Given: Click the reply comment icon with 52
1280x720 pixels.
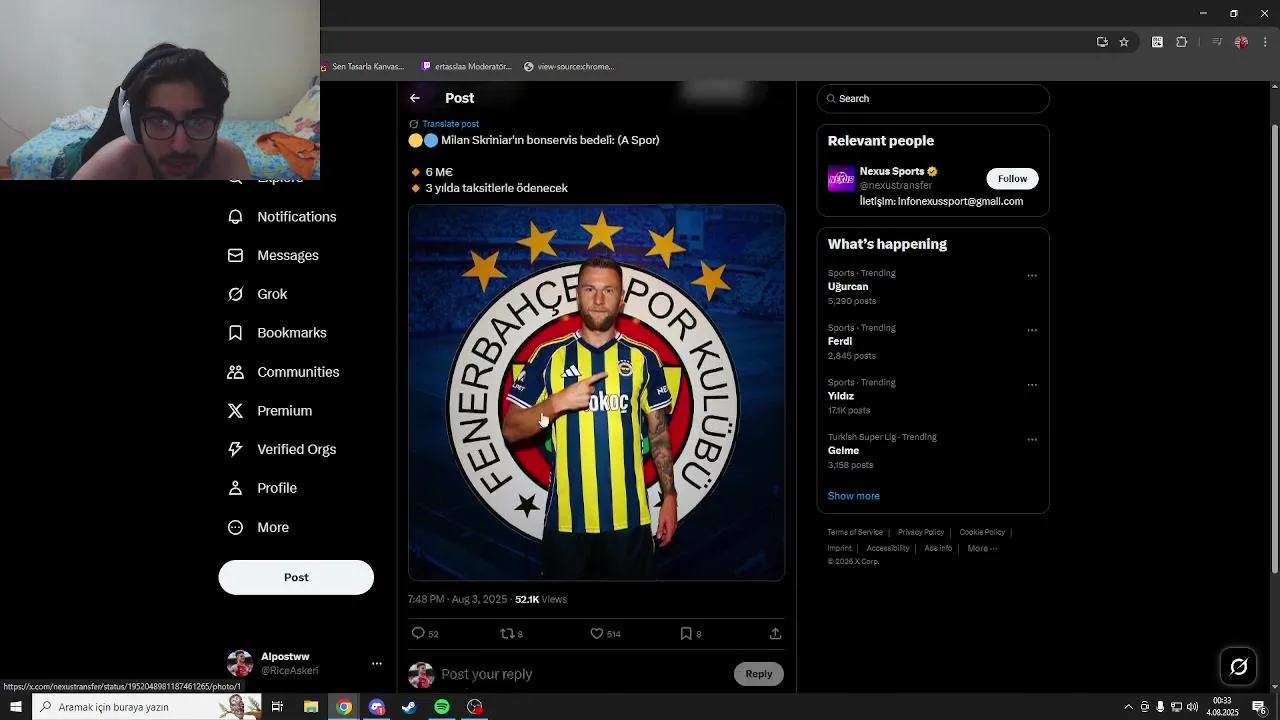Looking at the screenshot, I should click(x=418, y=633).
